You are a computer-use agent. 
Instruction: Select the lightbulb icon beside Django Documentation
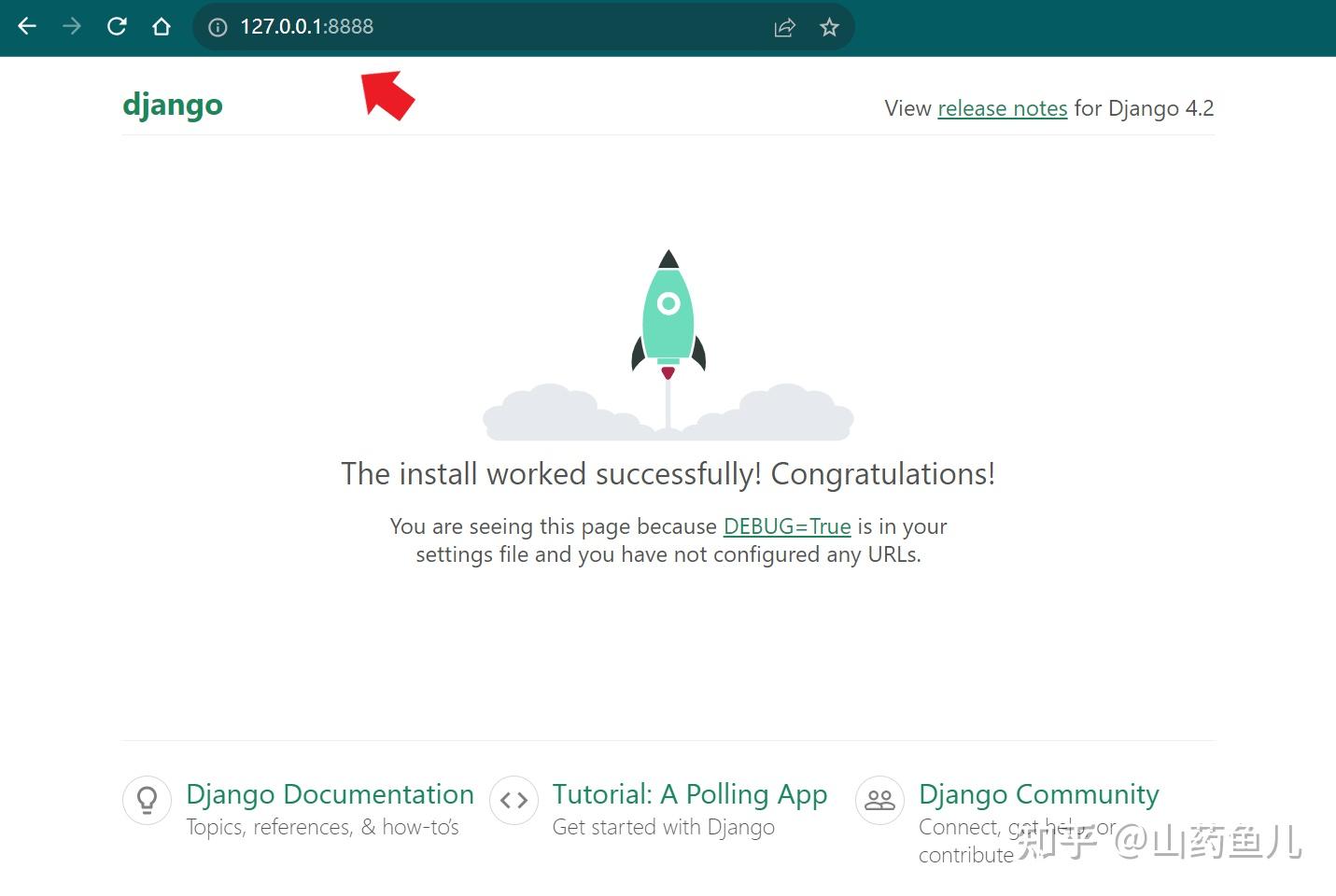[147, 800]
